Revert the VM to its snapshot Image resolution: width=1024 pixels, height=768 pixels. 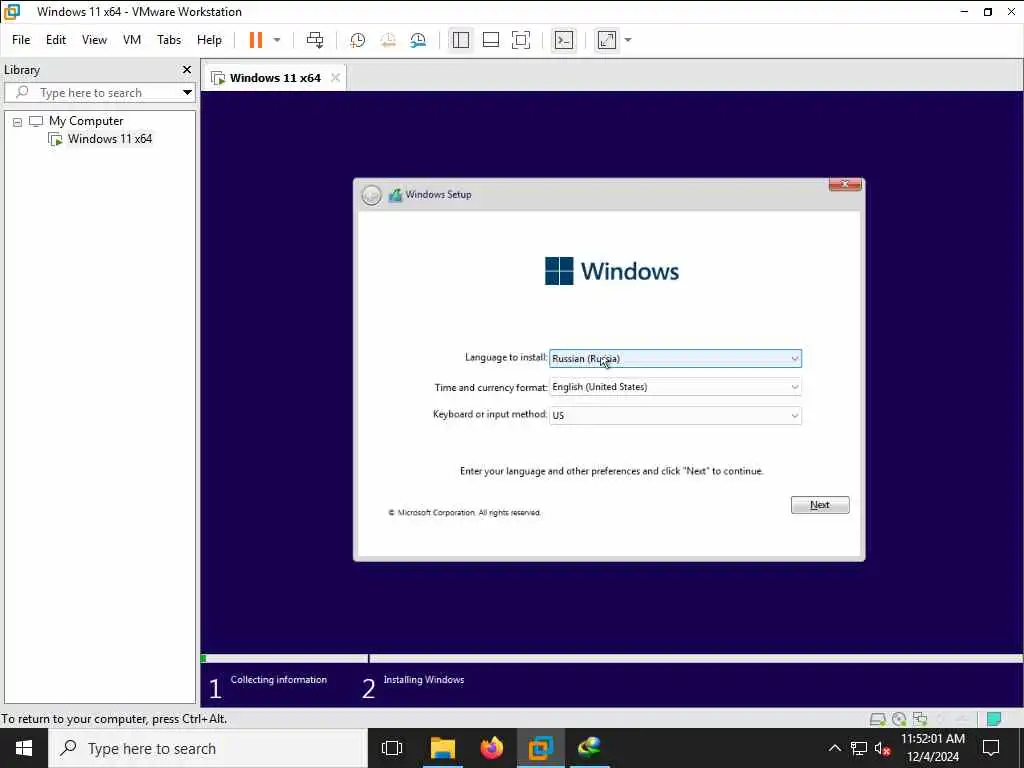(x=388, y=40)
